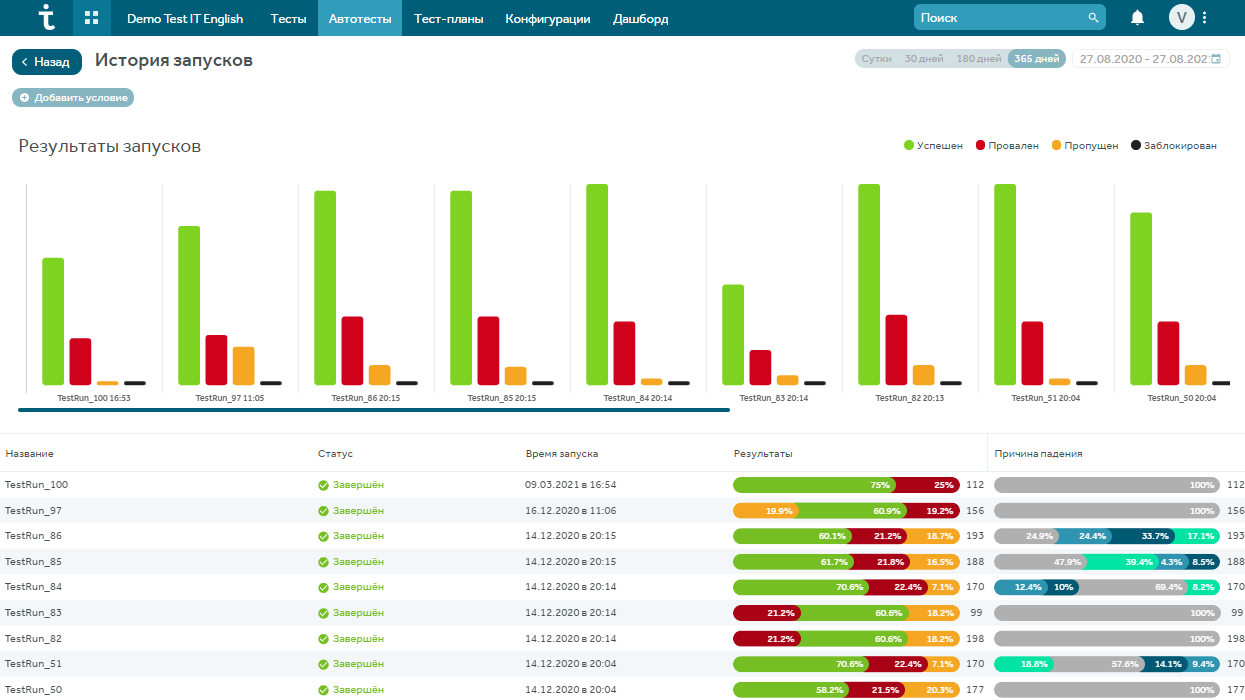Image resolution: width=1245 pixels, height=700 pixels.
Task: Open the three-dot user menu
Action: (x=1205, y=18)
